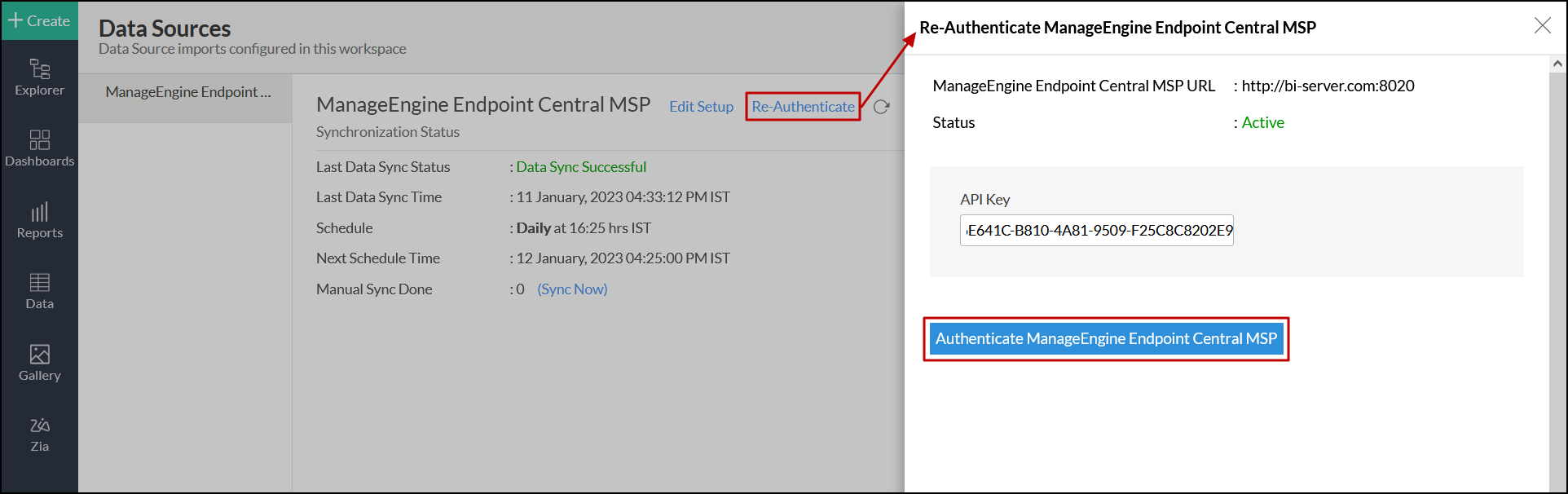Click into the API Key field
The width and height of the screenshot is (1568, 494).
pyautogui.click(x=1096, y=231)
